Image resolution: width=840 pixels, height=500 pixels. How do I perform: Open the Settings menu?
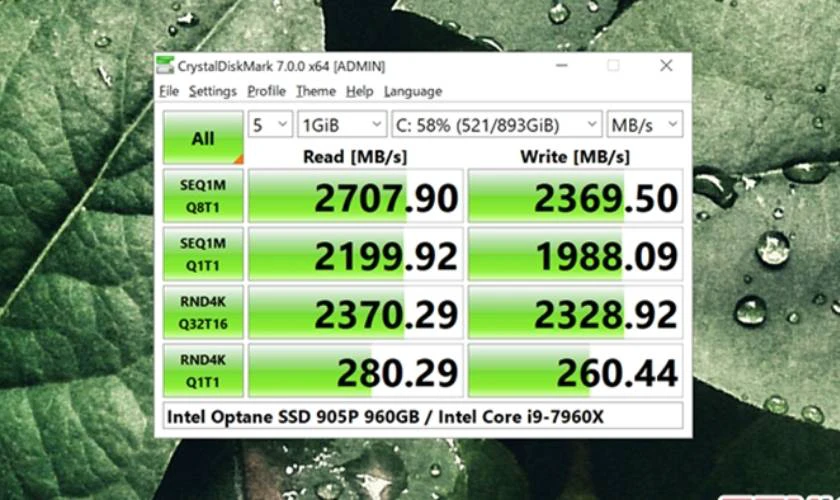(213, 91)
